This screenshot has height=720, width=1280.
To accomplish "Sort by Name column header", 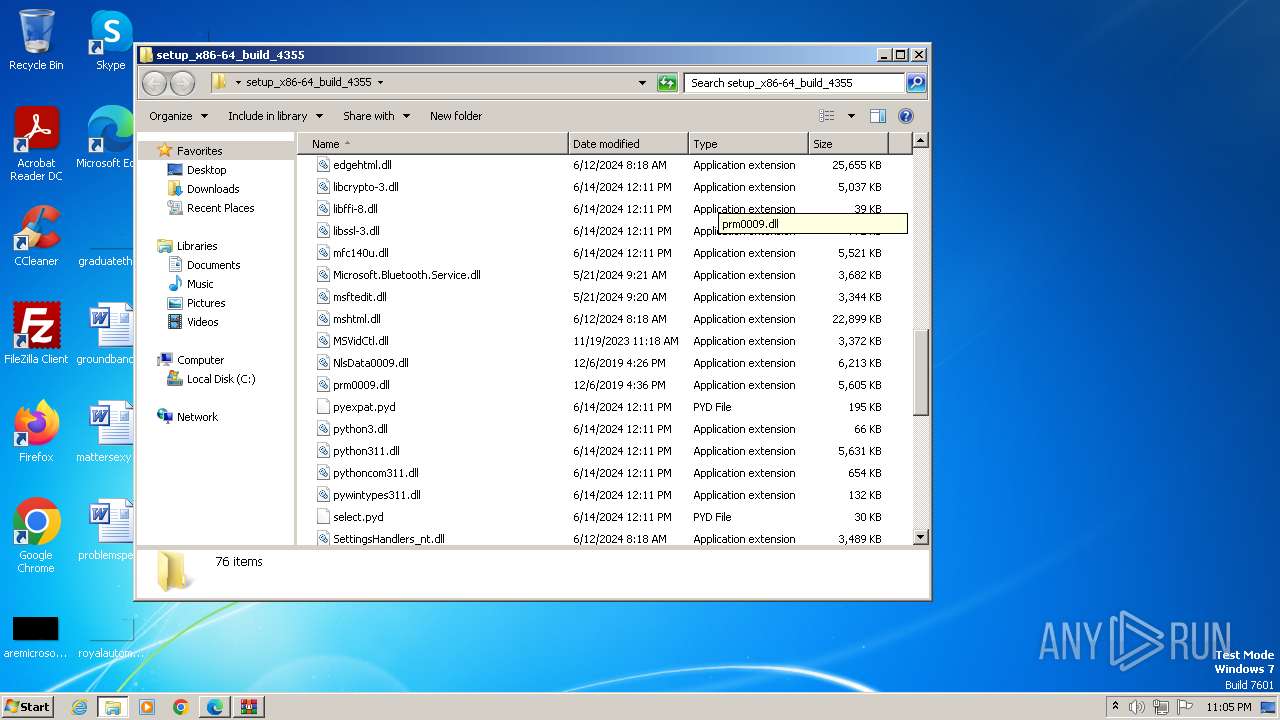I will [x=432, y=144].
